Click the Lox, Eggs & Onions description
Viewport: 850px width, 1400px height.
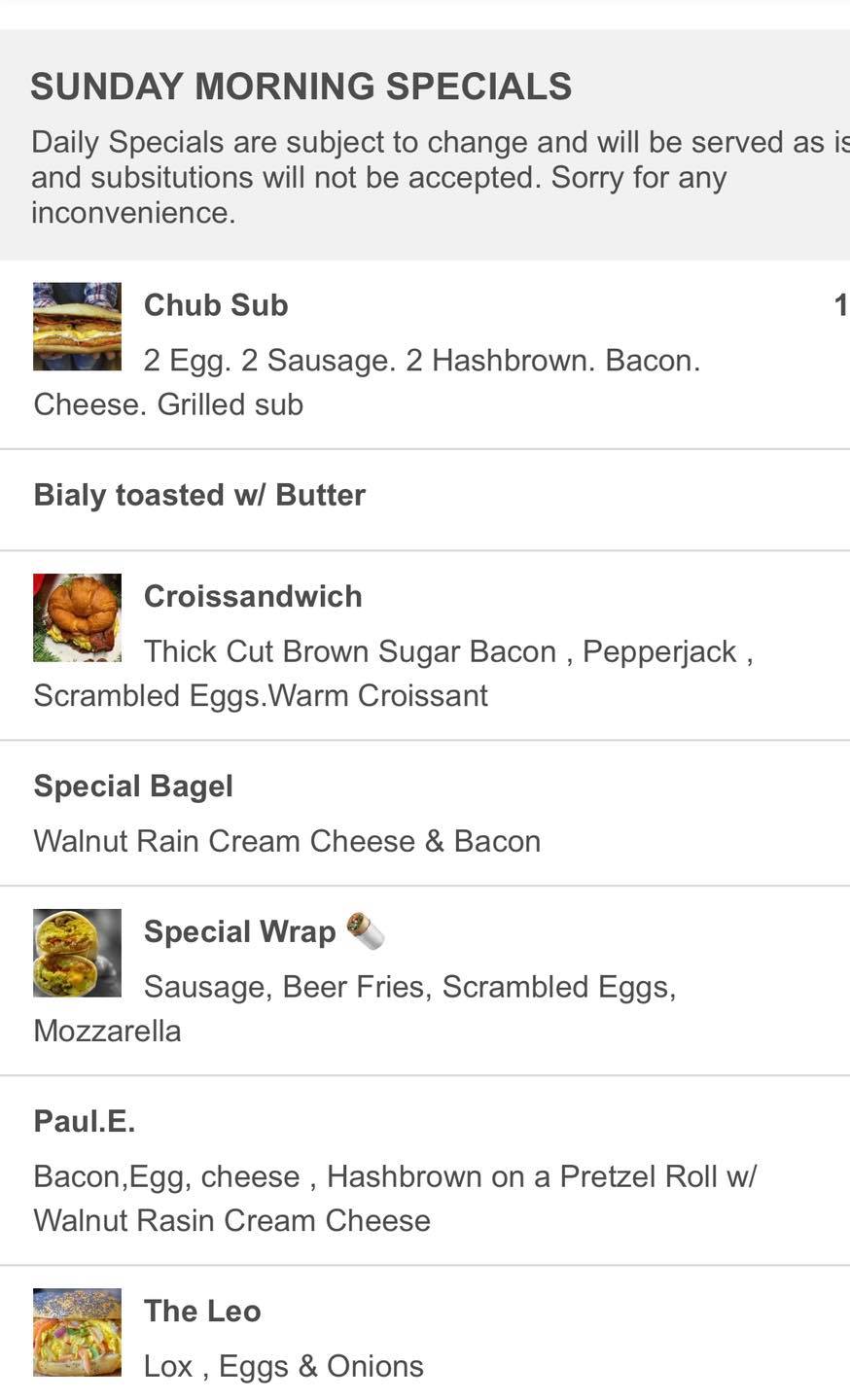tap(283, 1366)
